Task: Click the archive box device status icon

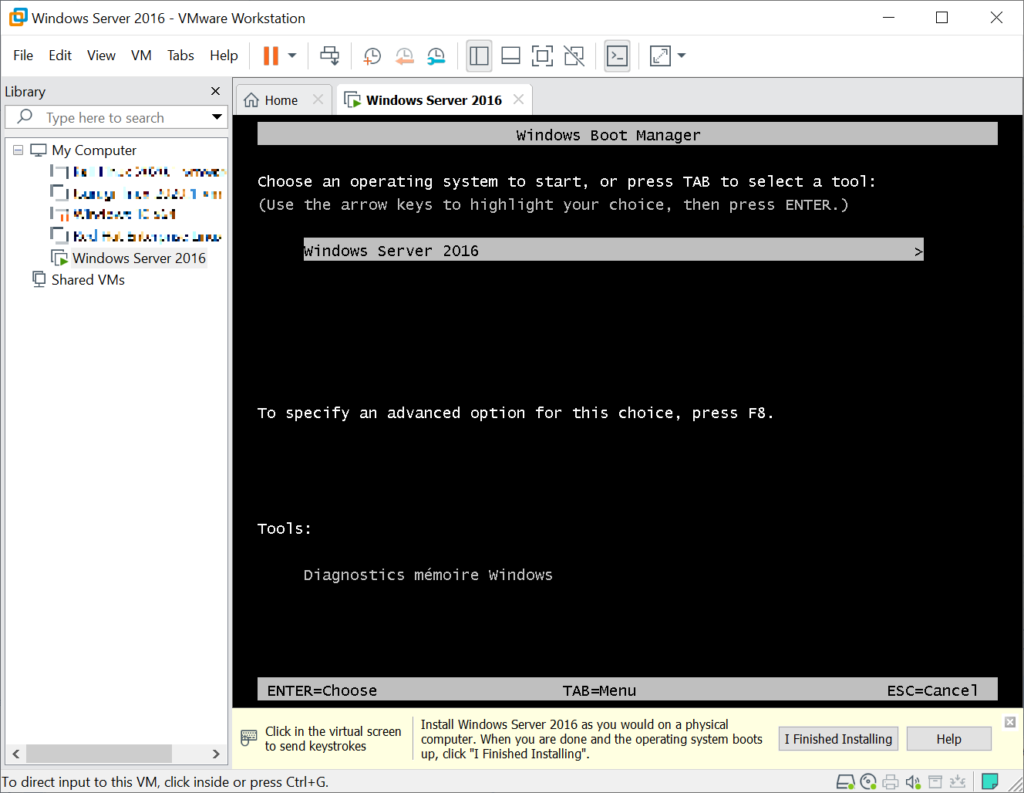Action: [935, 782]
